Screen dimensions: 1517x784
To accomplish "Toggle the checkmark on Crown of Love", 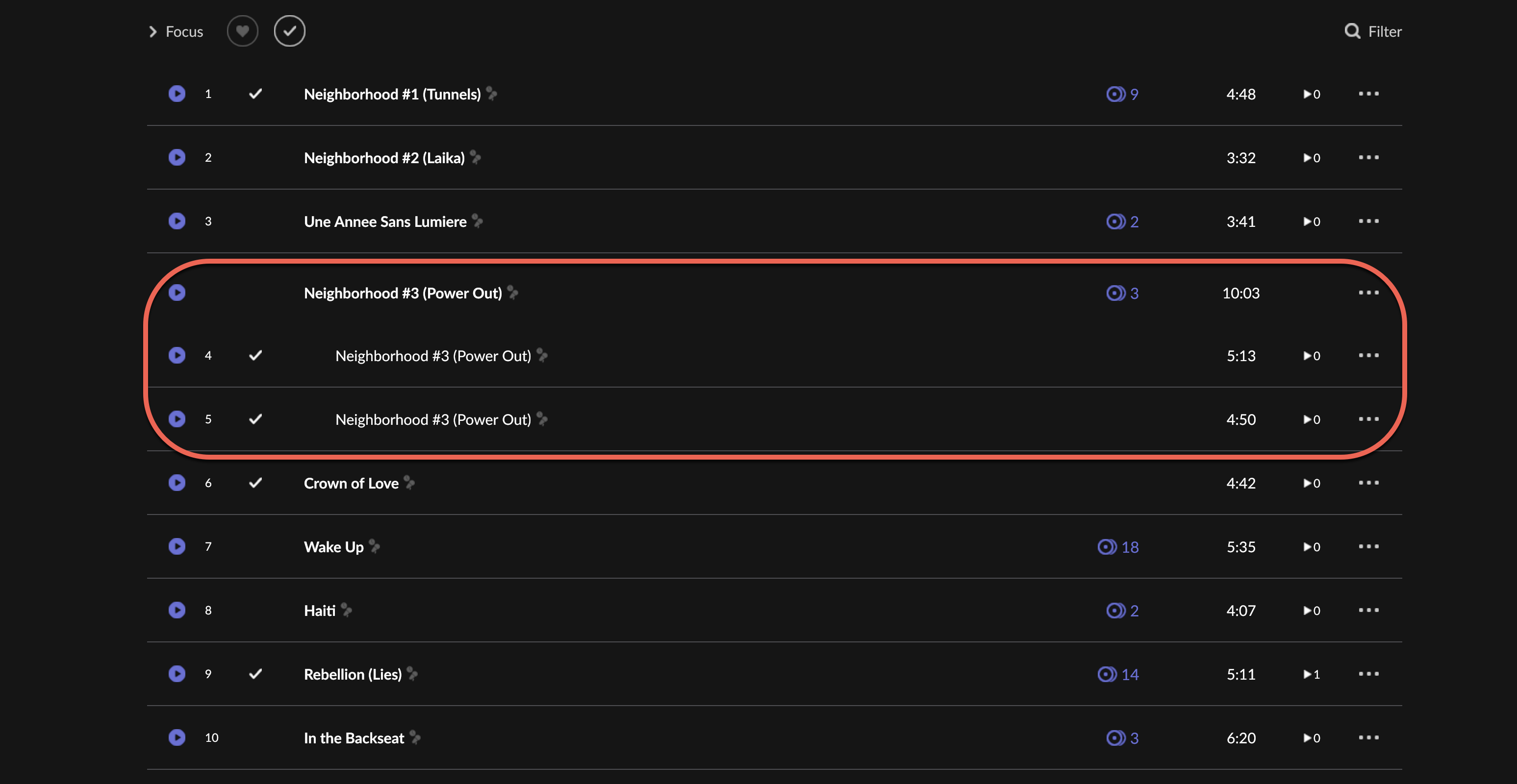I will (x=255, y=483).
